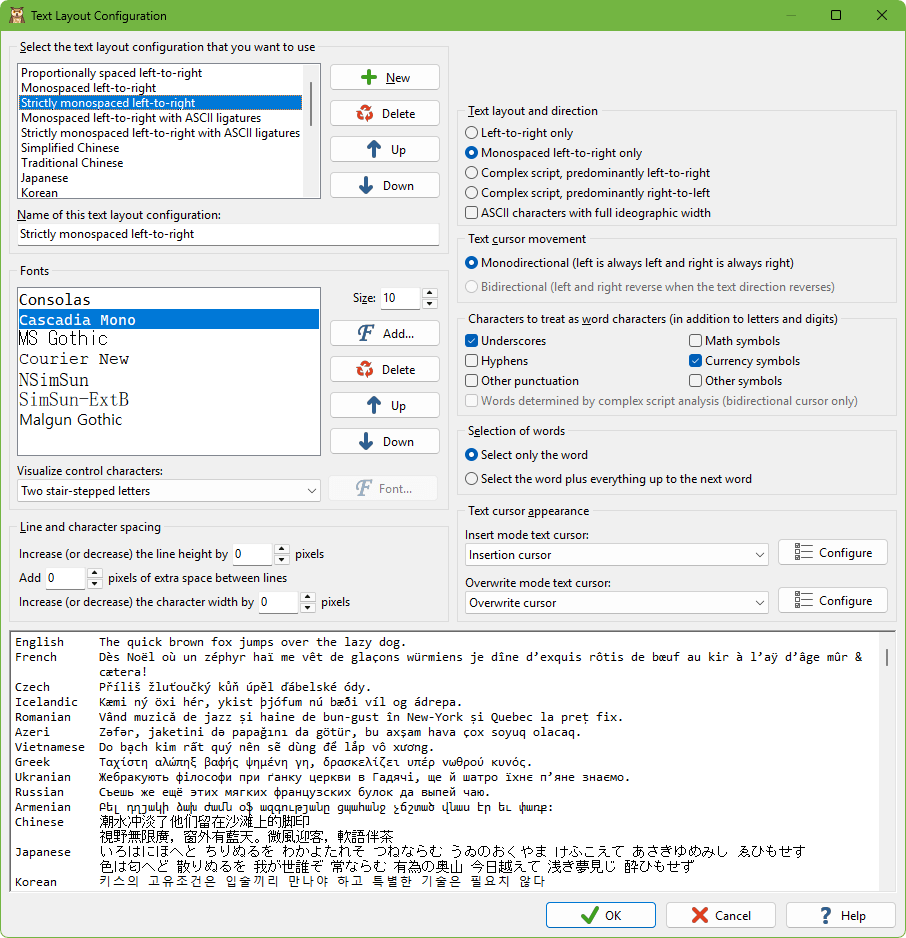Move the layout configuration Down
The image size is (906, 938).
click(385, 185)
